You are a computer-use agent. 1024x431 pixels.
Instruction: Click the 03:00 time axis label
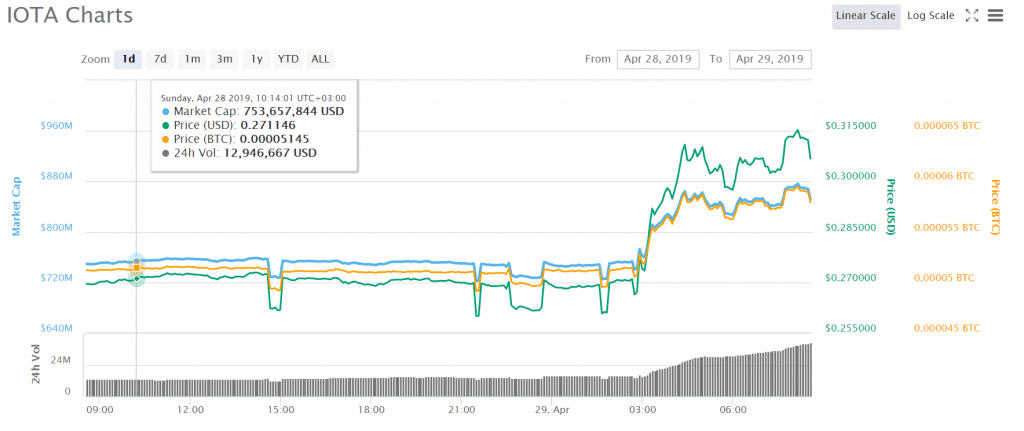(642, 410)
